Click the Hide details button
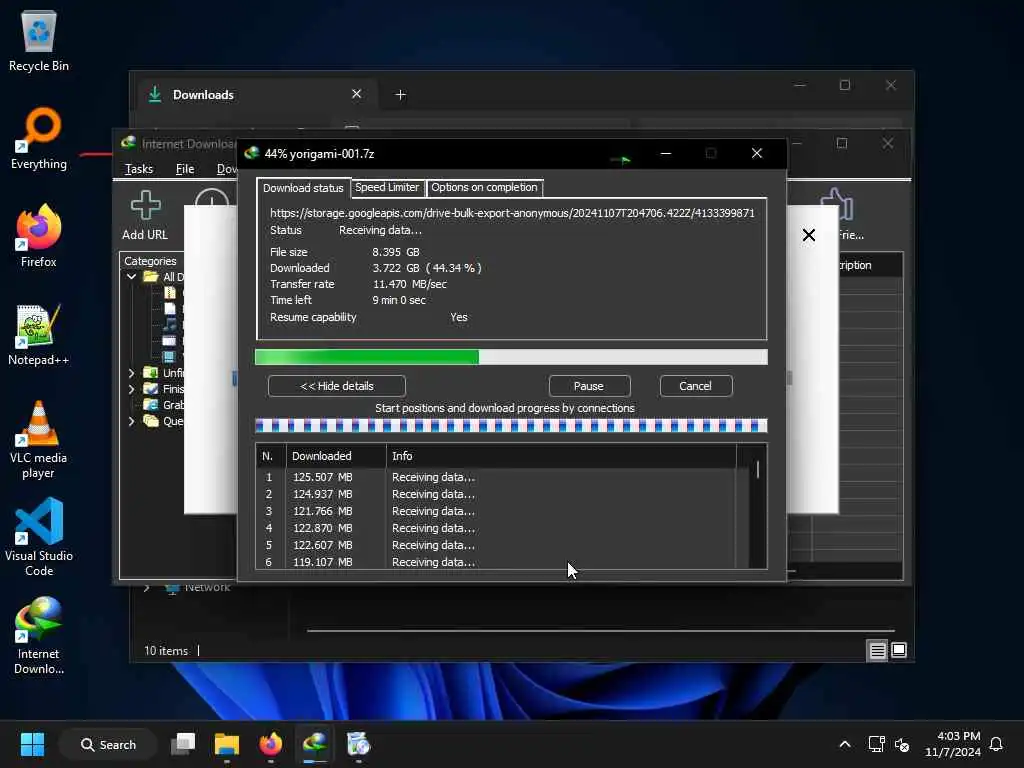Viewport: 1024px width, 768px height. point(337,386)
